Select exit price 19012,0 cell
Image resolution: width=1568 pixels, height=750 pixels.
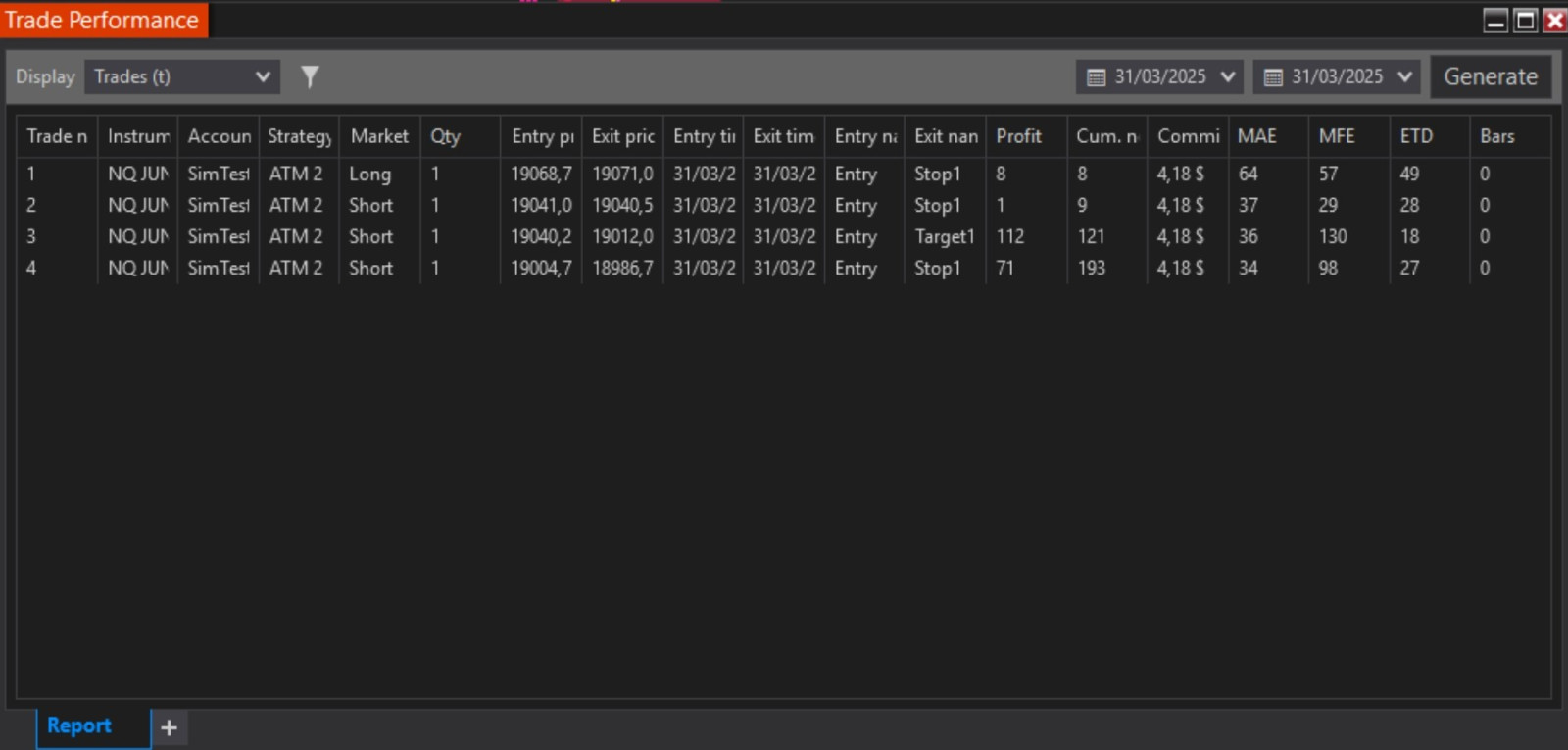click(x=622, y=236)
